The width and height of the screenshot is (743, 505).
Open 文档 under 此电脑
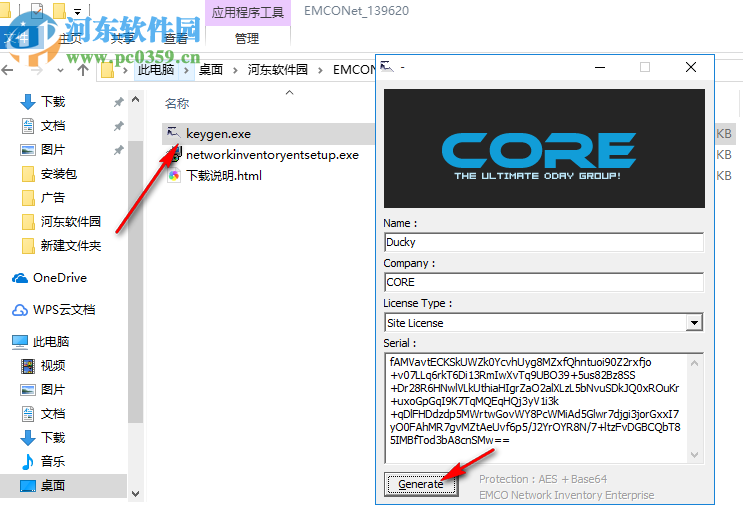[x=53, y=414]
